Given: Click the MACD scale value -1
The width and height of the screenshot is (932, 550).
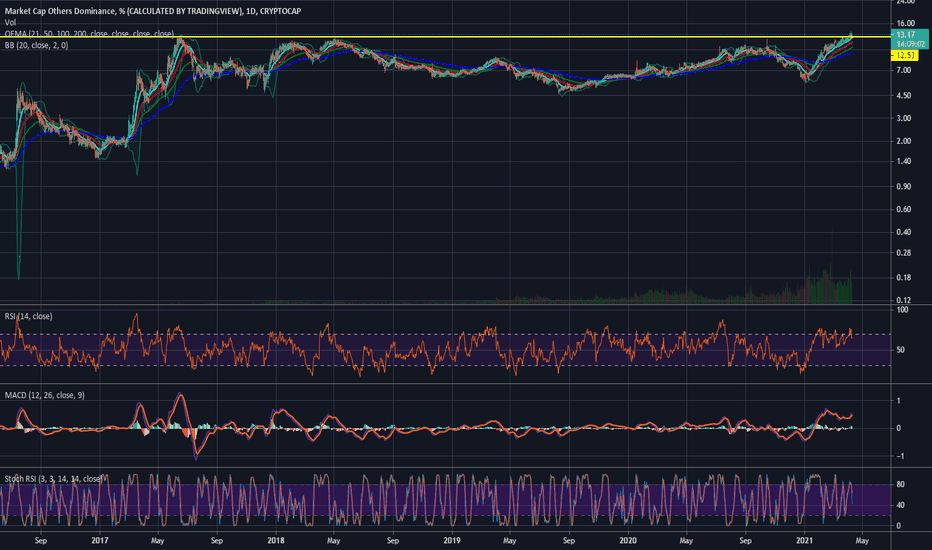Looking at the screenshot, I should (899, 456).
